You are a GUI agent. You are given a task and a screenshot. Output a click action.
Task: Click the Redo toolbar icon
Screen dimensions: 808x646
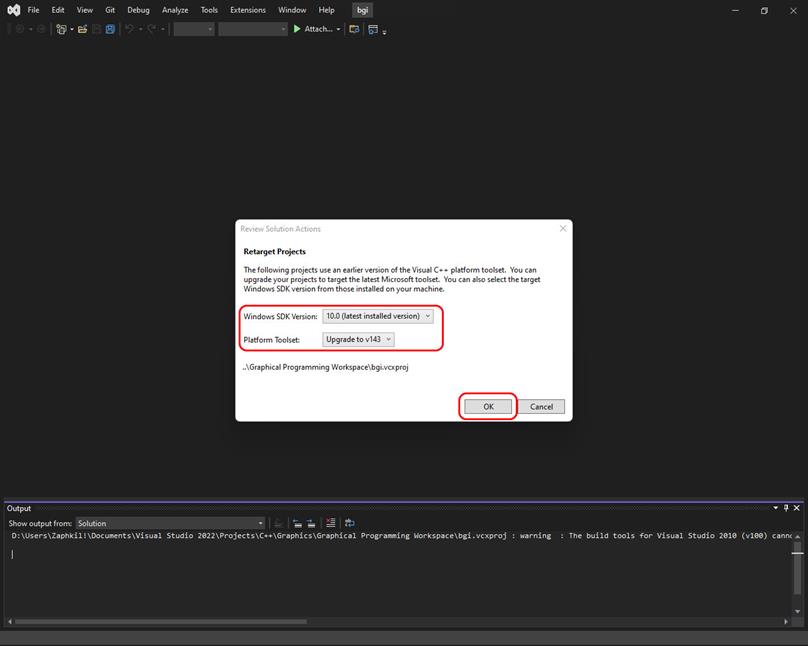pos(152,29)
